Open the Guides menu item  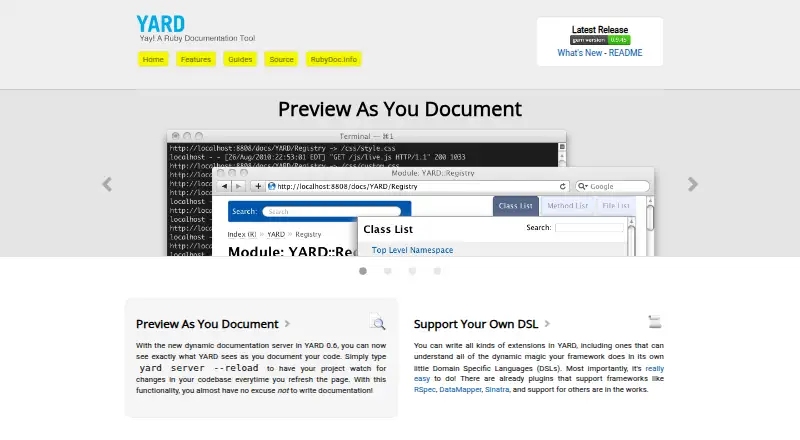tap(240, 59)
